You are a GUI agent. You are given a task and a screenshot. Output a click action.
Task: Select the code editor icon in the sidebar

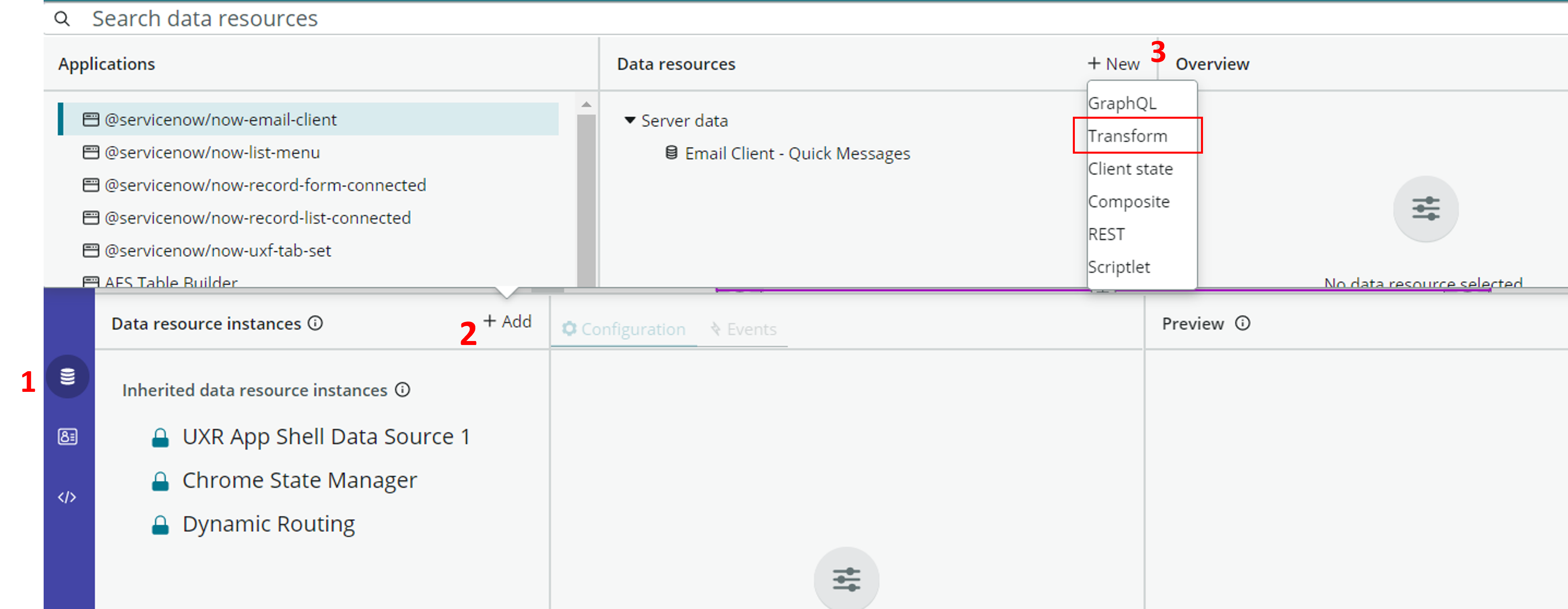pos(67,496)
